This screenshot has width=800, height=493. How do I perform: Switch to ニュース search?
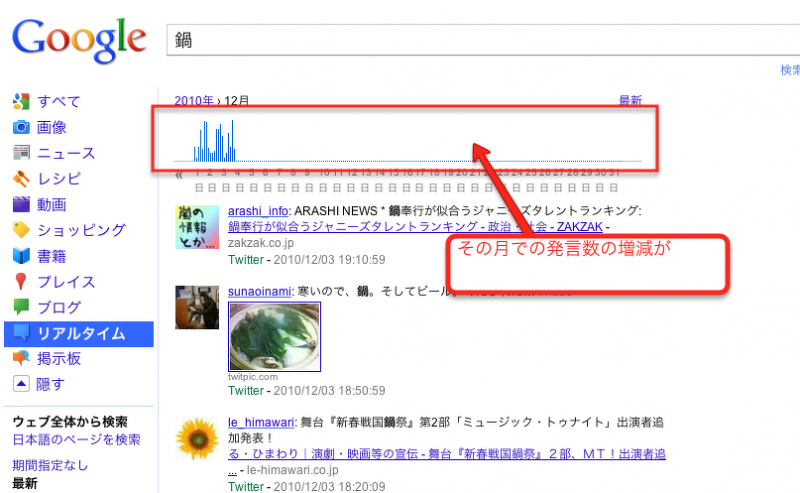[x=66, y=153]
